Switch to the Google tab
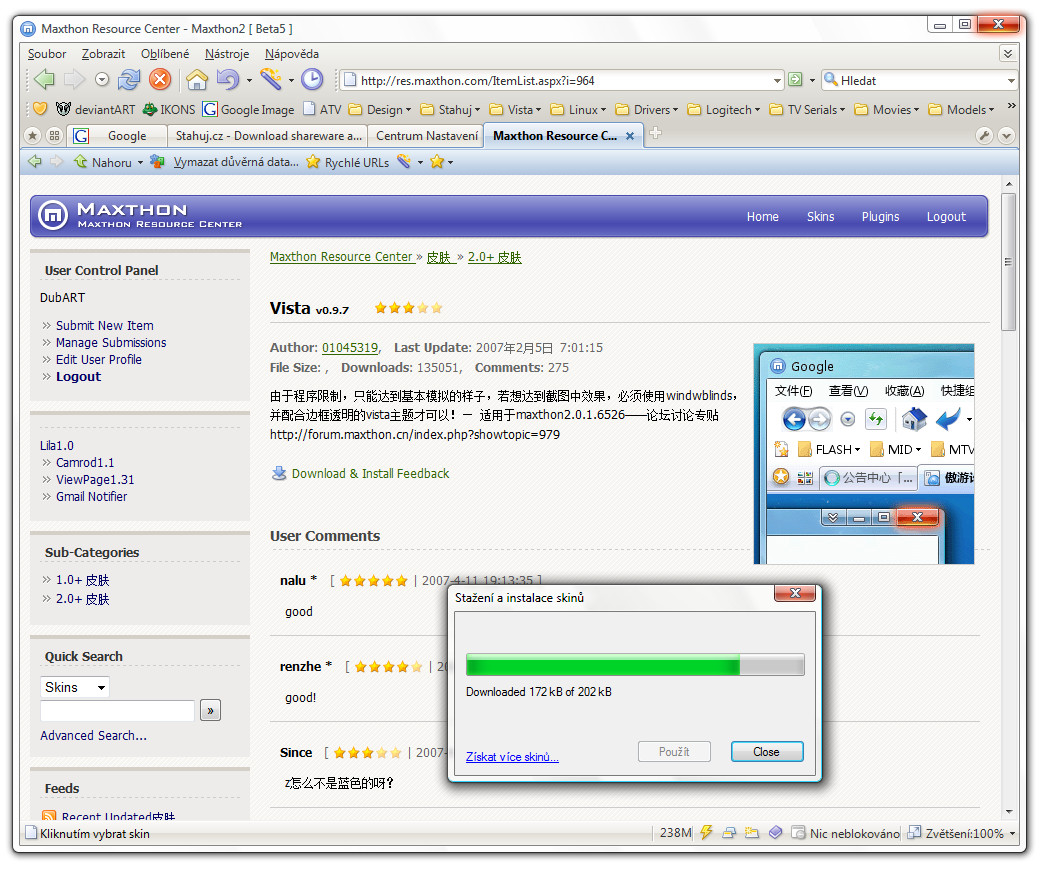The image size is (1040, 870). click(117, 136)
